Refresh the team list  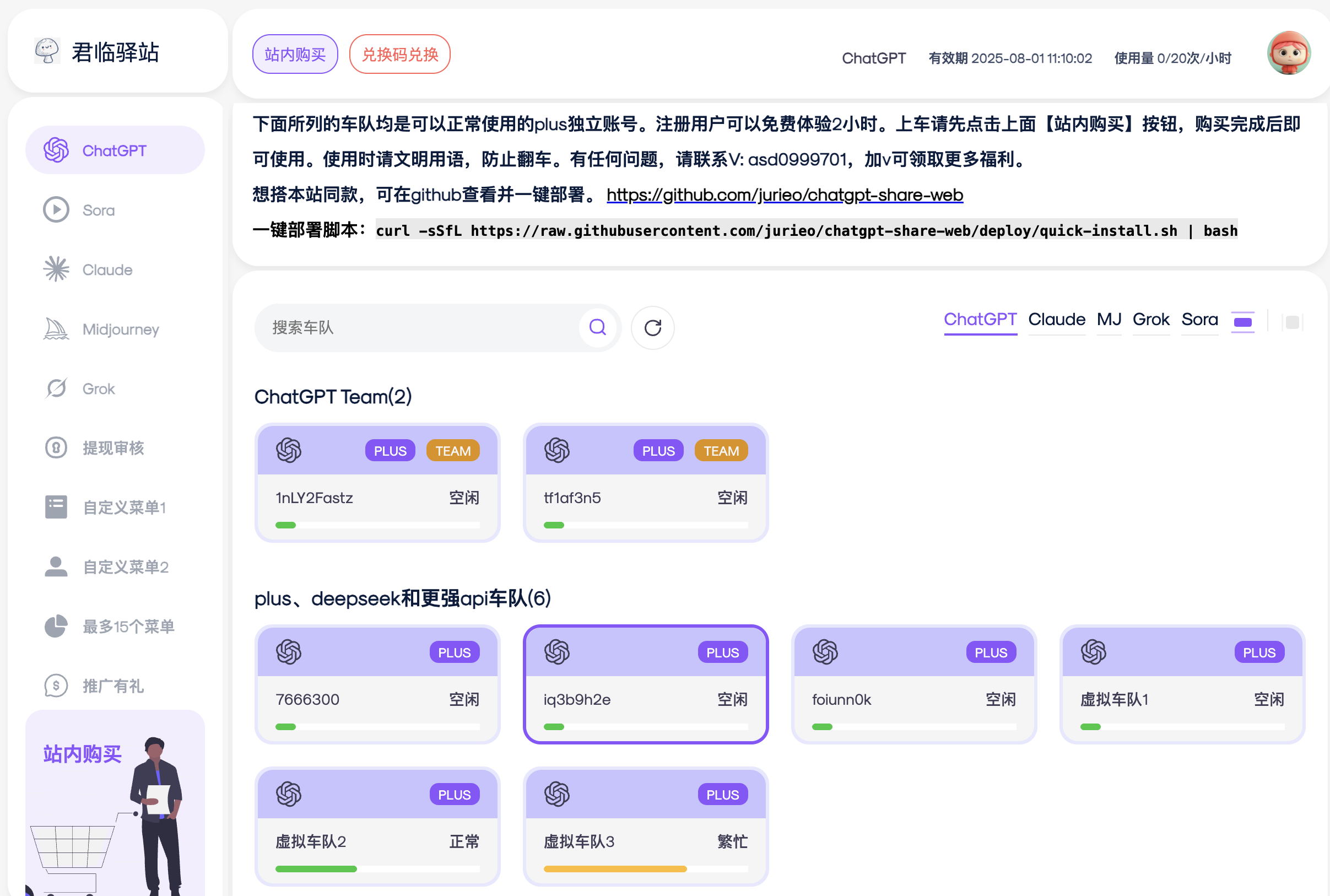click(x=652, y=327)
